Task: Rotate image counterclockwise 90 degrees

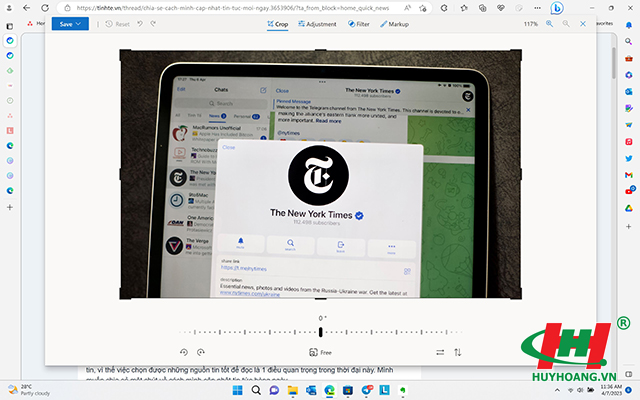Action: click(184, 352)
